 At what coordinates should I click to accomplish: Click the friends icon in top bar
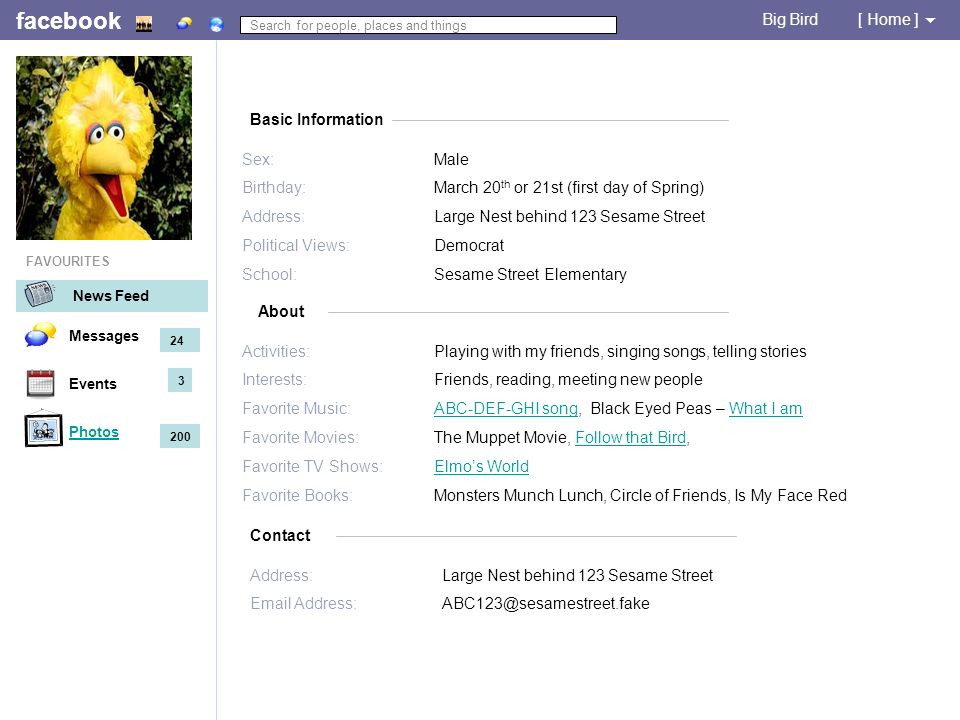[144, 24]
